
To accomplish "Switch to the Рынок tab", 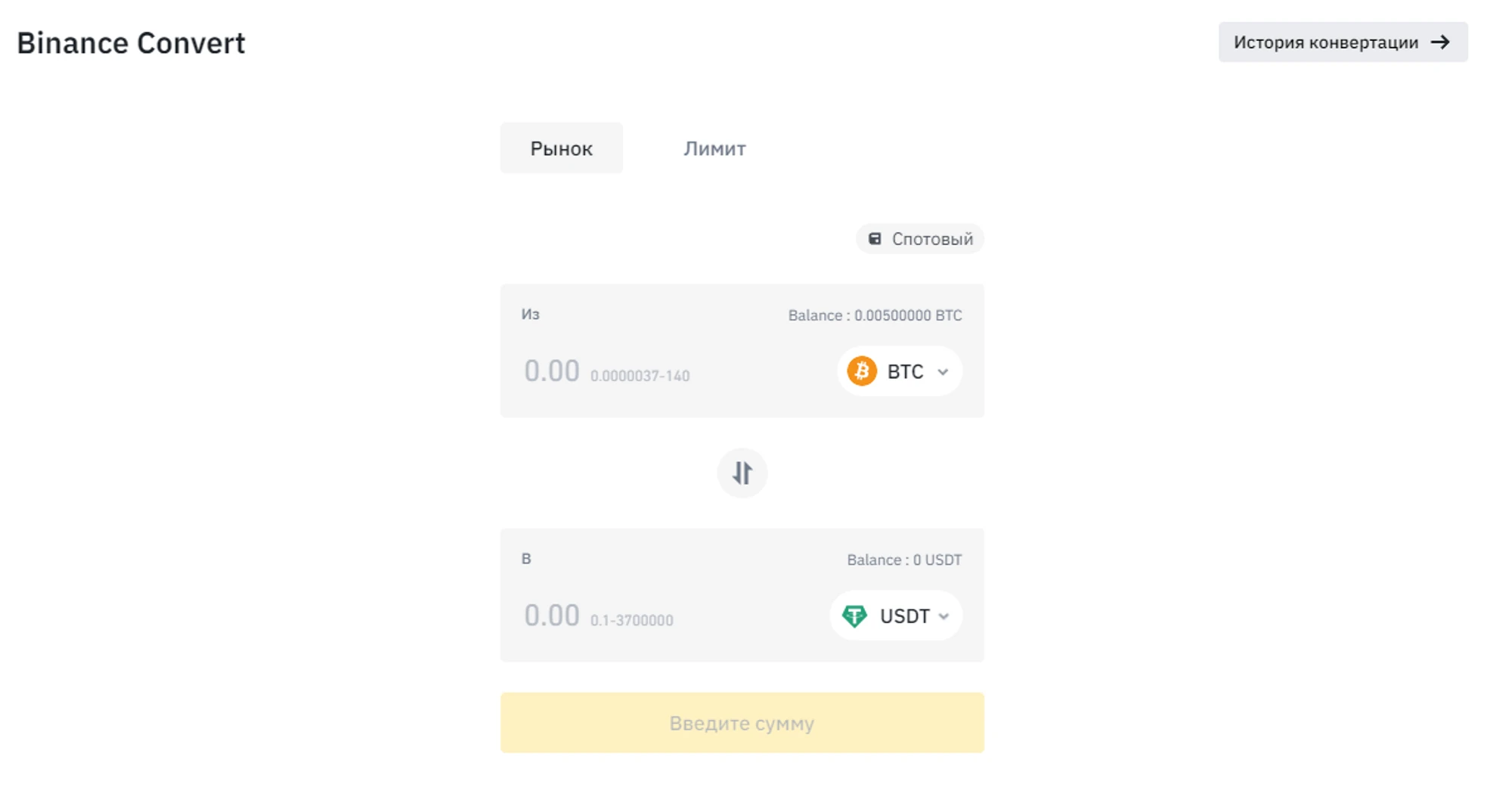I will click(561, 148).
